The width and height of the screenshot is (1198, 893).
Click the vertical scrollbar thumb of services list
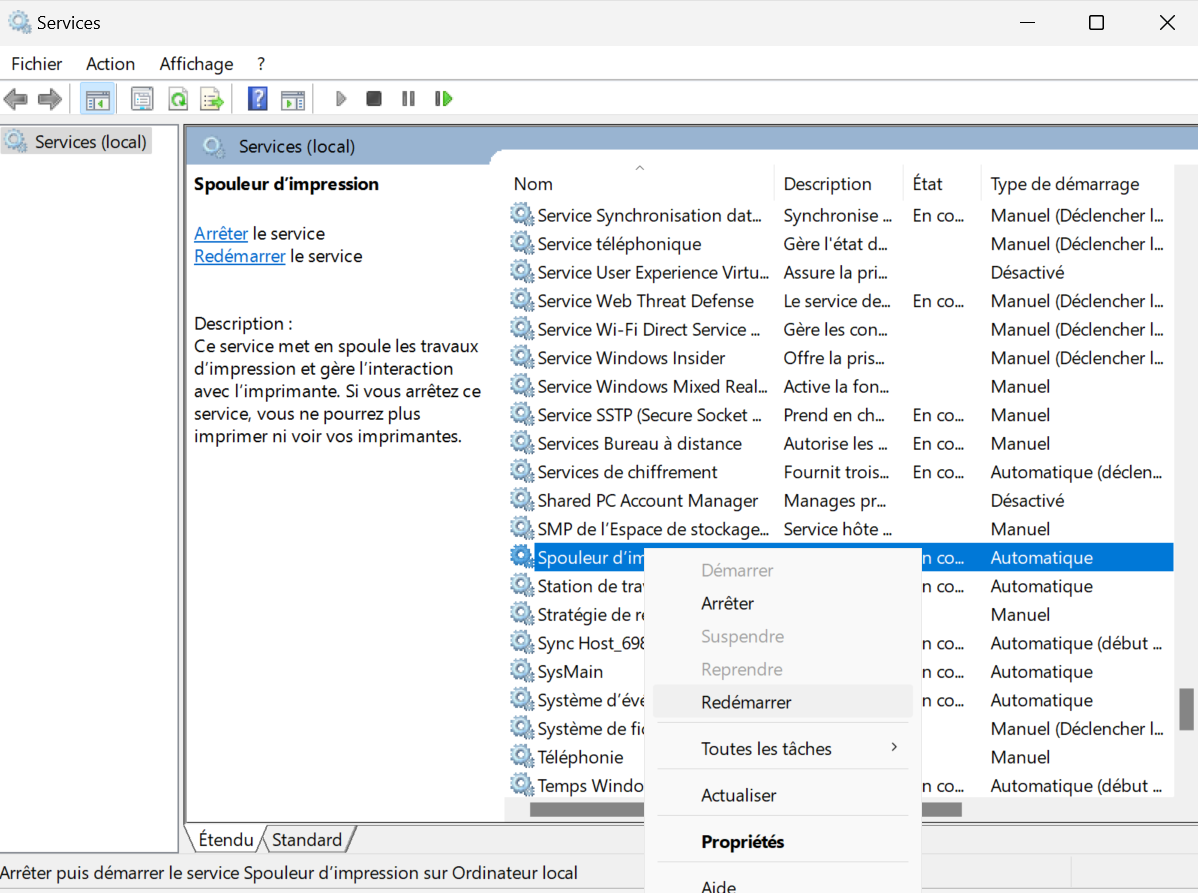pos(1186,710)
